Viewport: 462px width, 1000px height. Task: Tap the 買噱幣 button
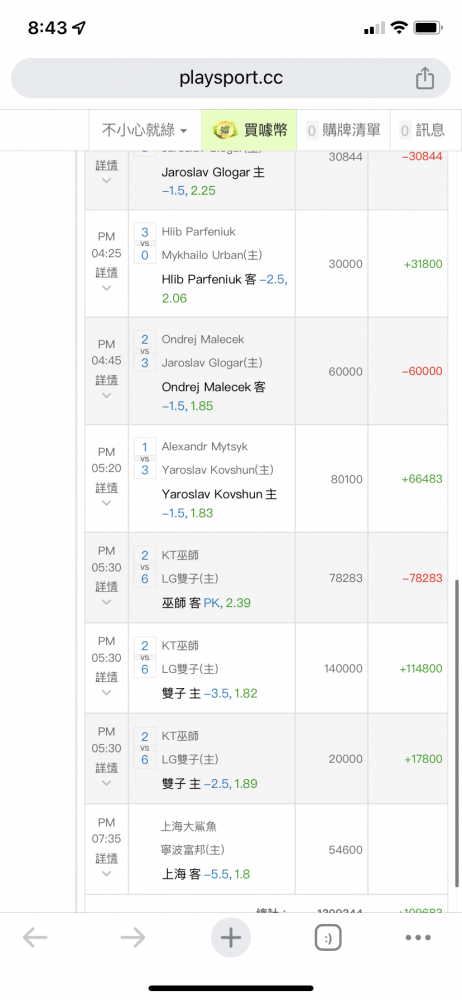click(249, 130)
